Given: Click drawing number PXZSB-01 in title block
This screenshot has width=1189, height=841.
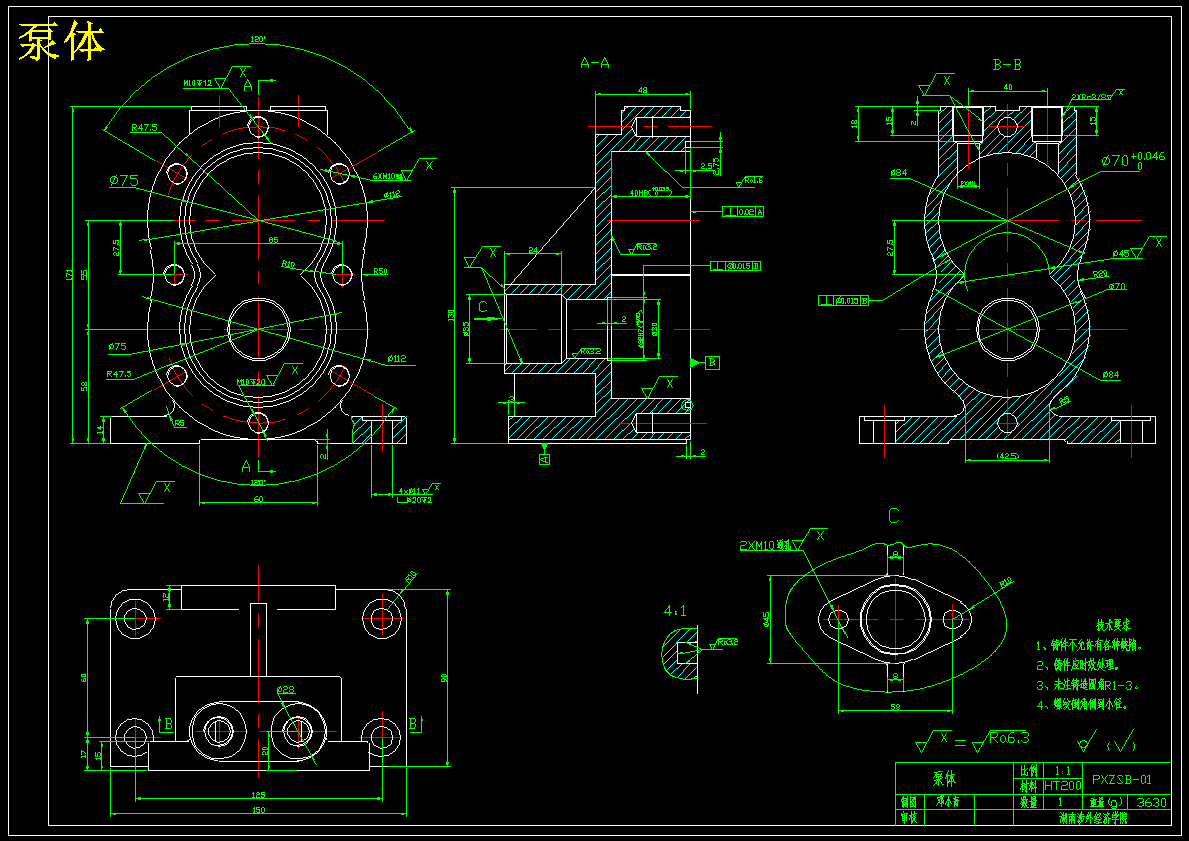Looking at the screenshot, I should (1122, 779).
